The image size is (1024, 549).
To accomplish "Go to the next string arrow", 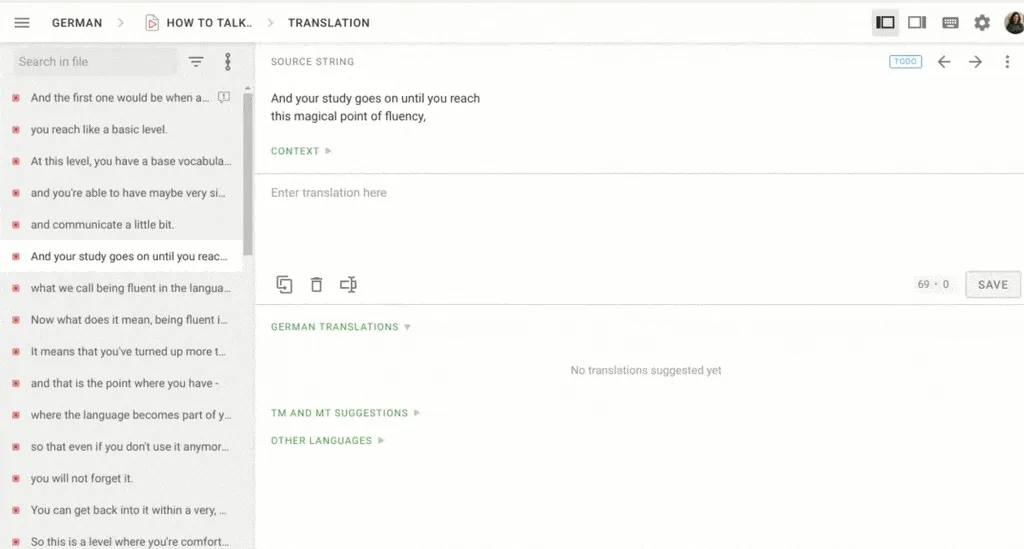I will (975, 62).
